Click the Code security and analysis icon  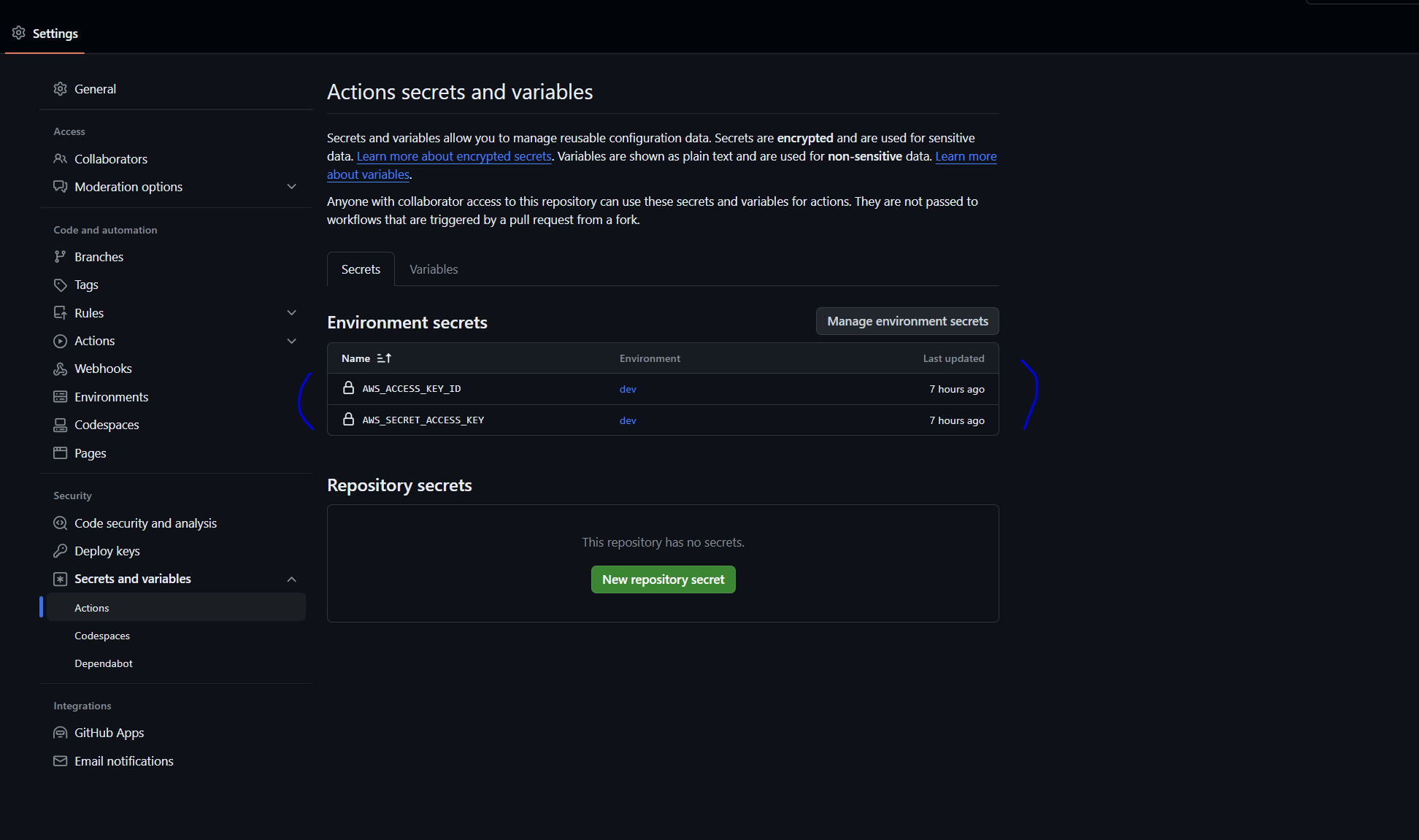(60, 523)
